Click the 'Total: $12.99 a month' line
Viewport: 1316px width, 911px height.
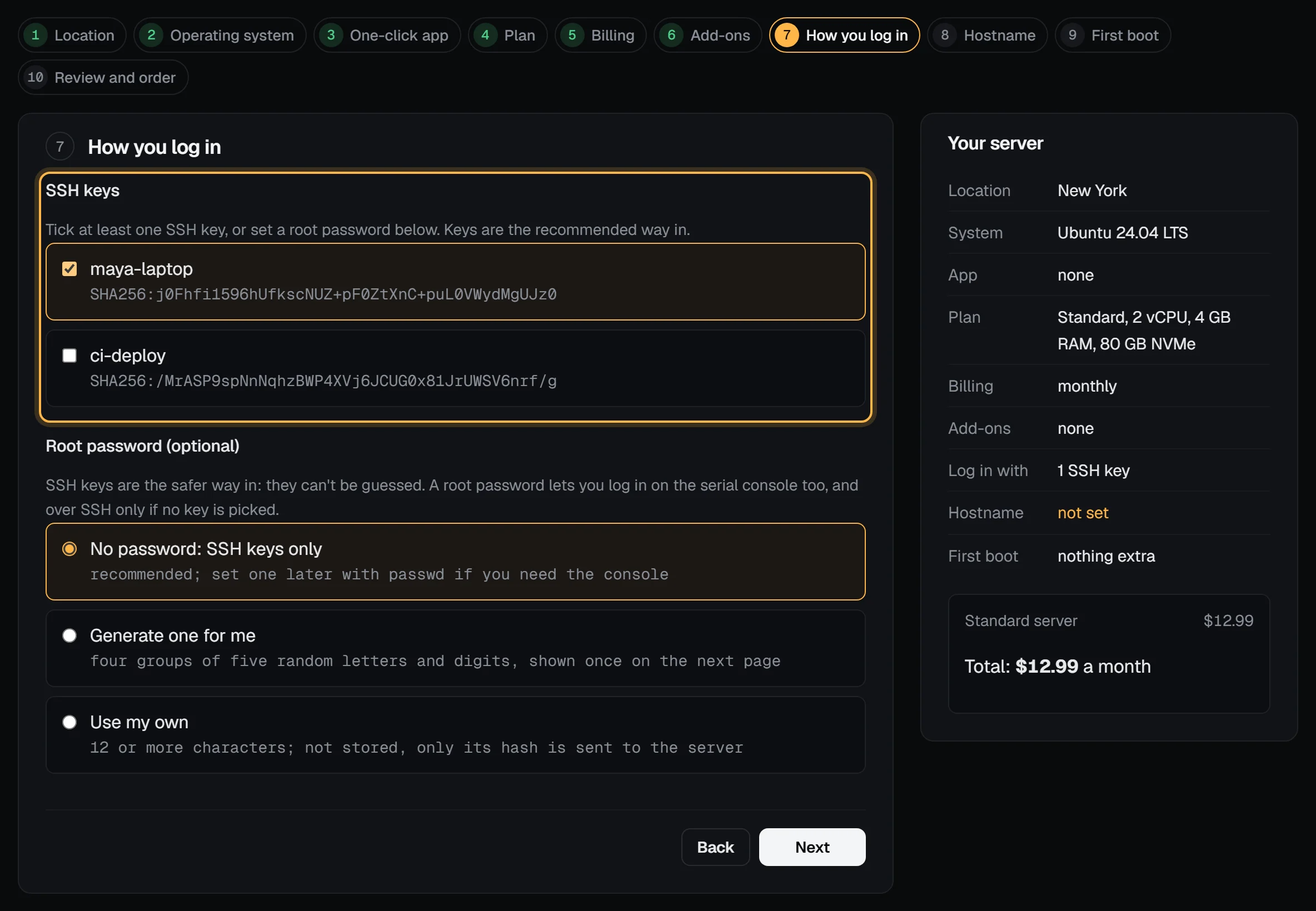[x=1058, y=667]
